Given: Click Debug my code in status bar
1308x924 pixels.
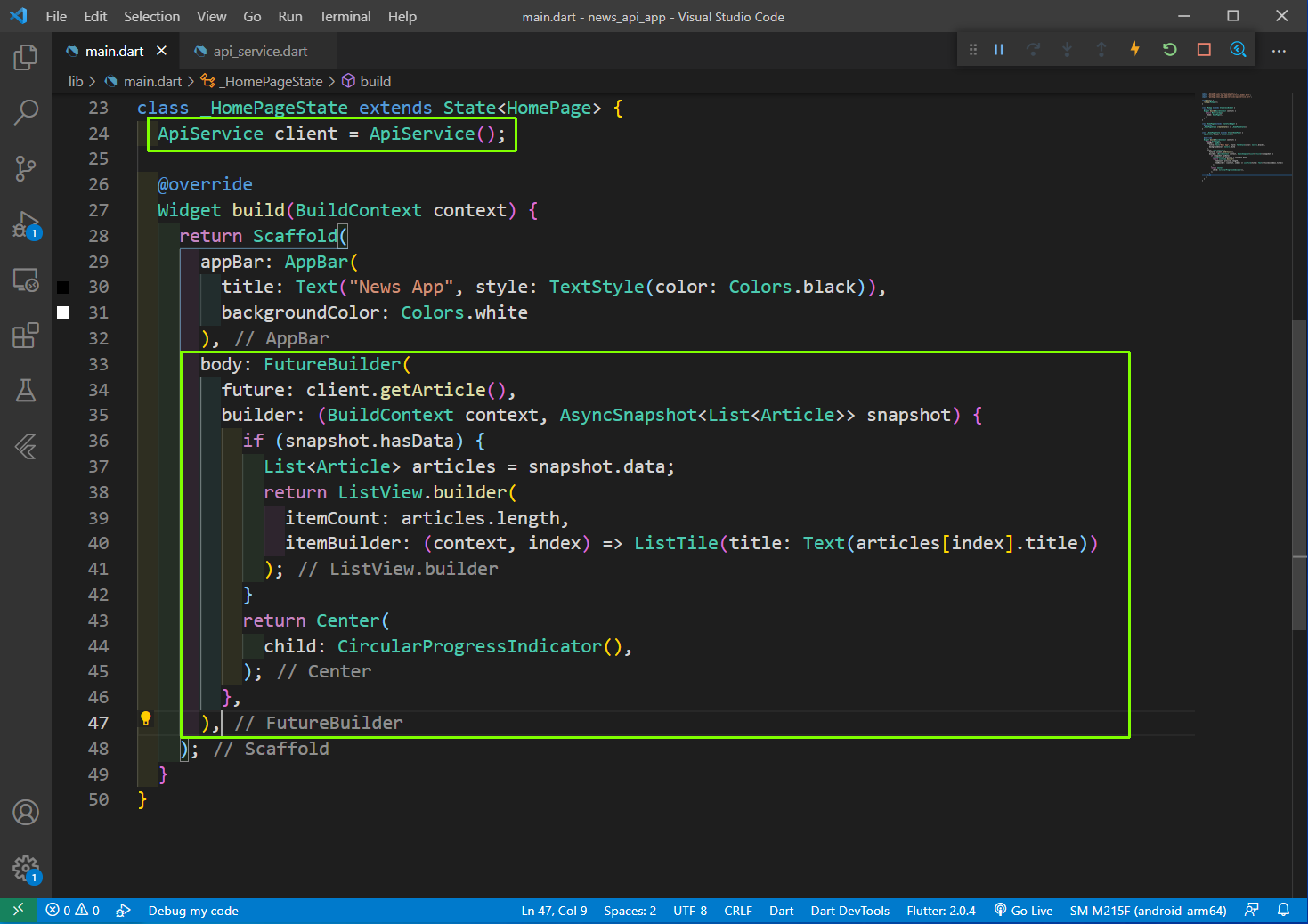Looking at the screenshot, I should click(x=193, y=911).
